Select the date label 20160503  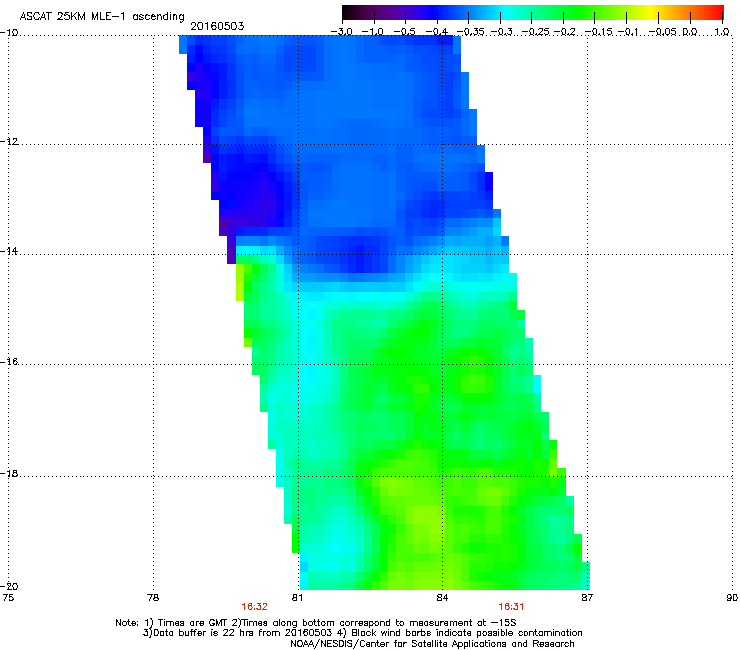coord(217,26)
